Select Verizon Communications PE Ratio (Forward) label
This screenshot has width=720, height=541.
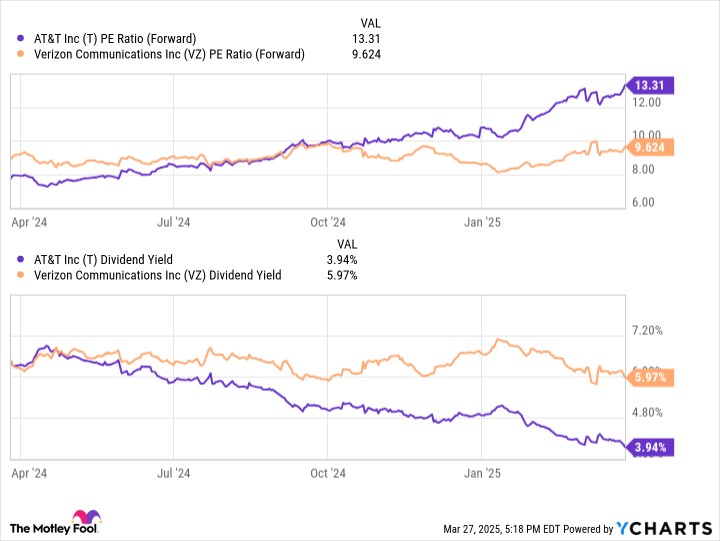169,54
